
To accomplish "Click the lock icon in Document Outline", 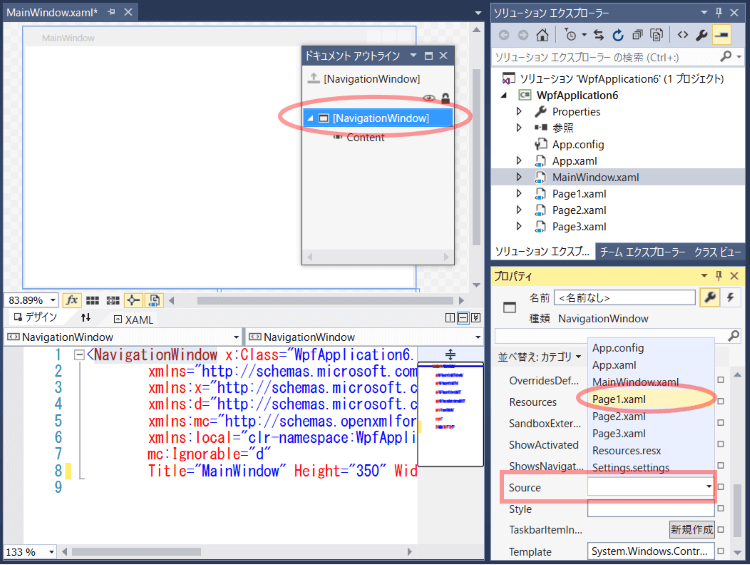I will (445, 98).
